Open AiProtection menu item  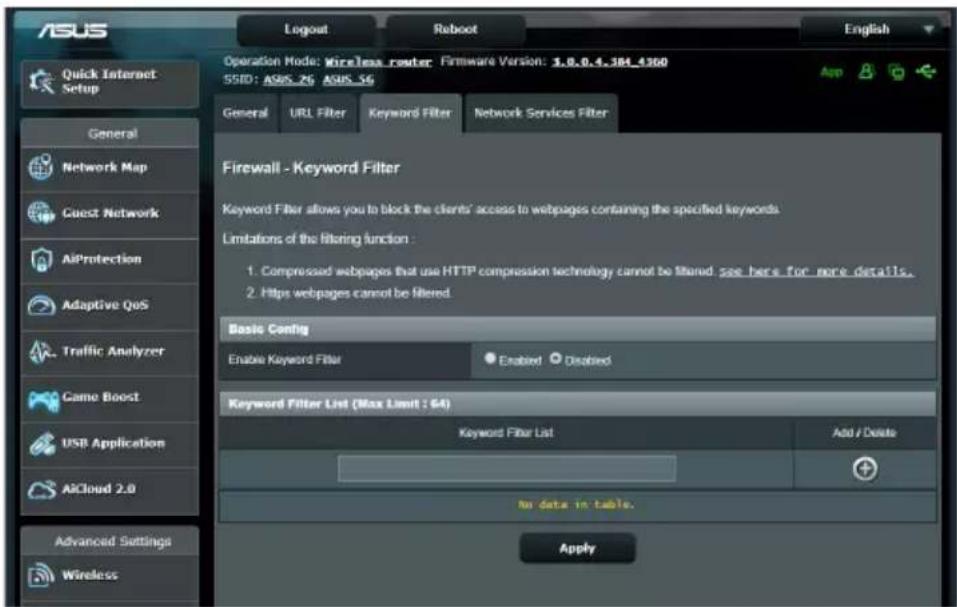click(110, 259)
